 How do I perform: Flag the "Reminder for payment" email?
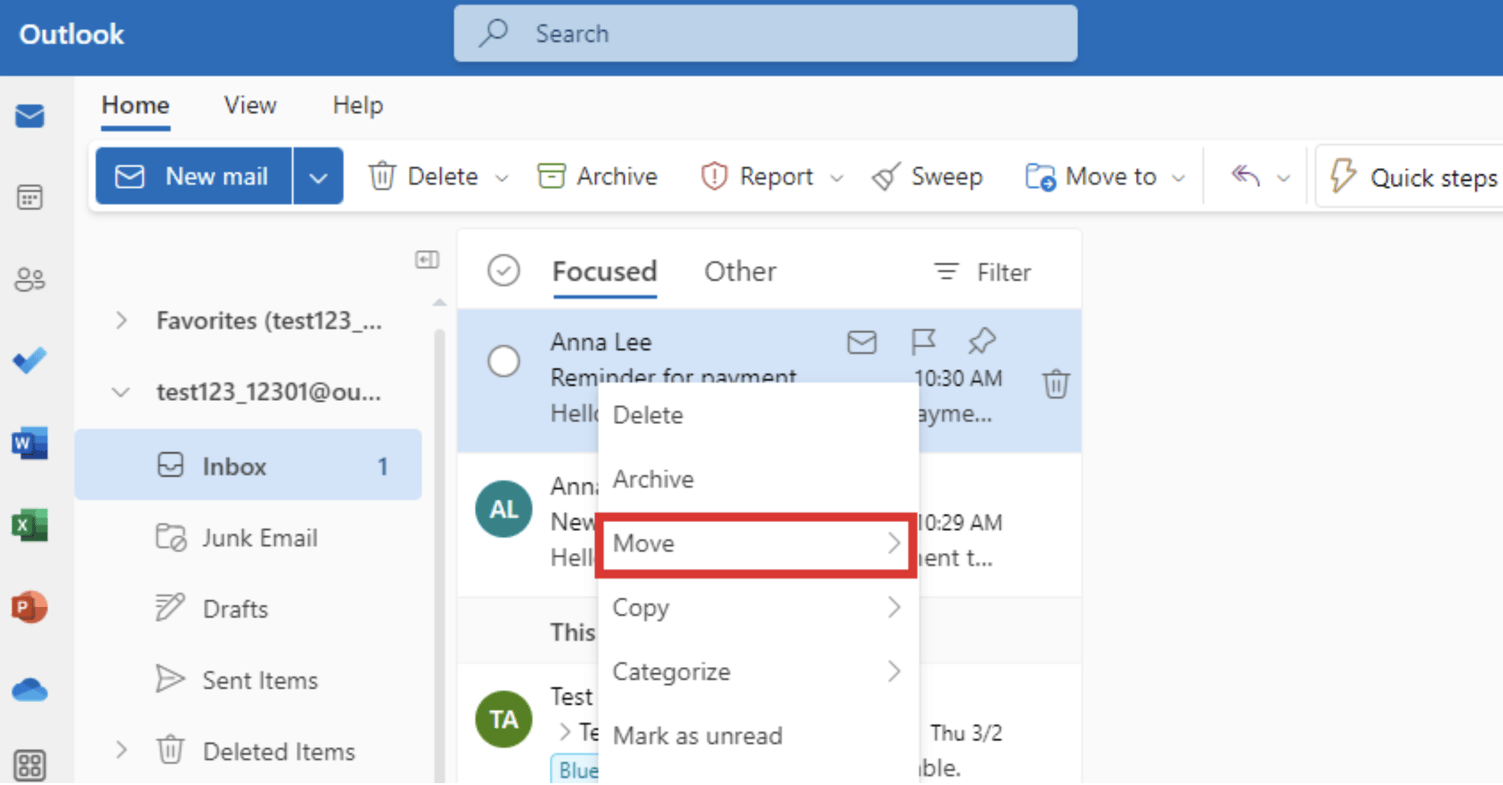[923, 341]
